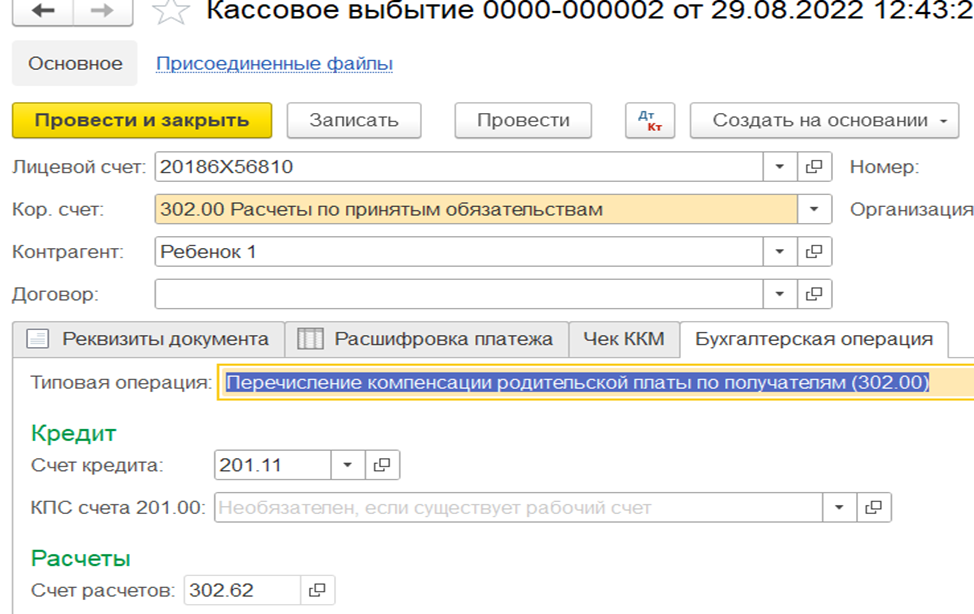Open Присоединенные файлы link

[x=274, y=63]
